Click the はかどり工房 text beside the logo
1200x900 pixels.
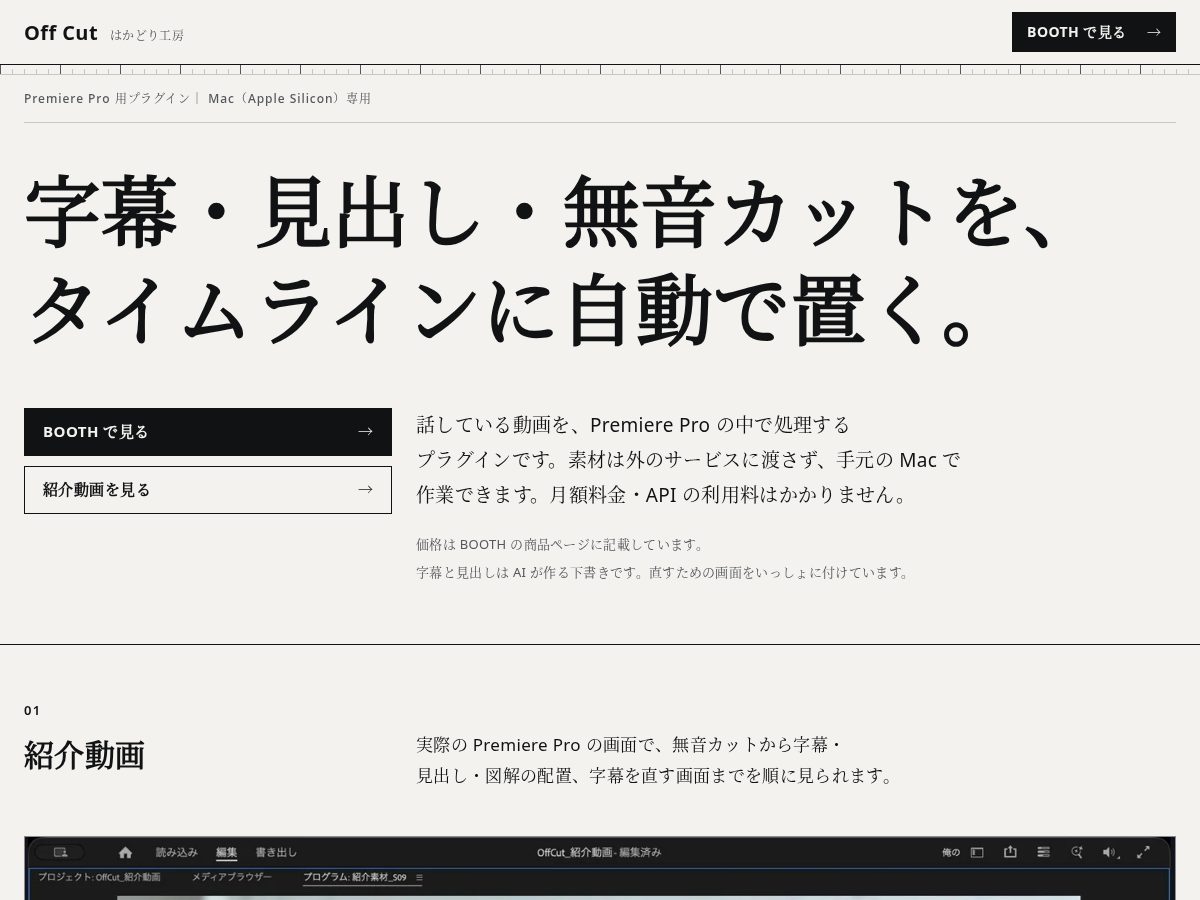[x=147, y=35]
